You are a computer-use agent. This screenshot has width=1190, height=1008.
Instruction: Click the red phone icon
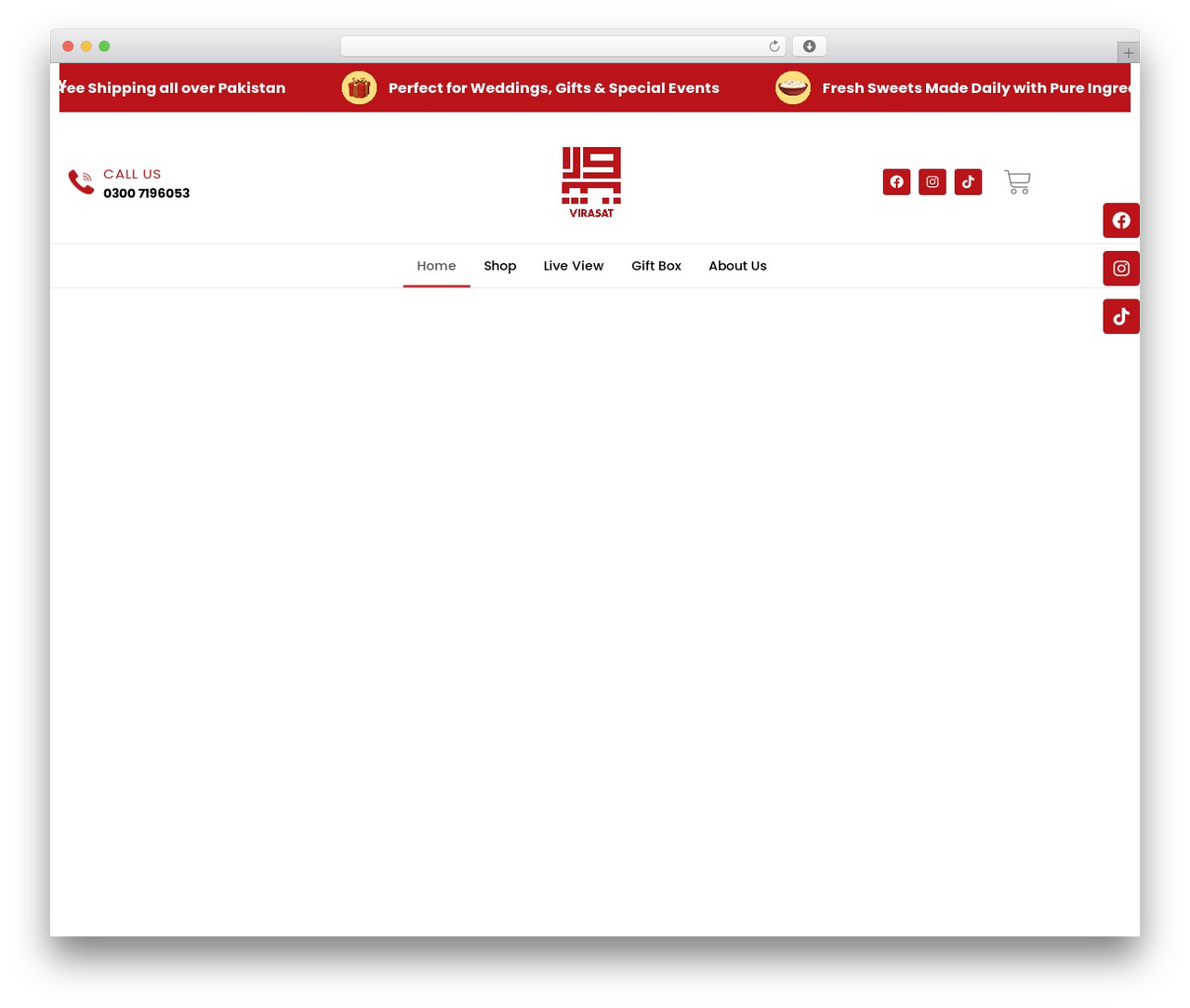click(x=81, y=182)
